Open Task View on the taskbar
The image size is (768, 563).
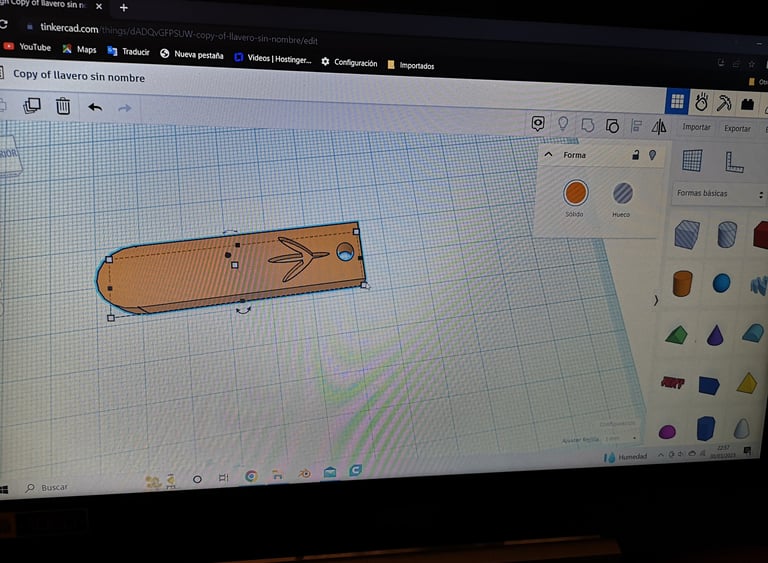223,477
